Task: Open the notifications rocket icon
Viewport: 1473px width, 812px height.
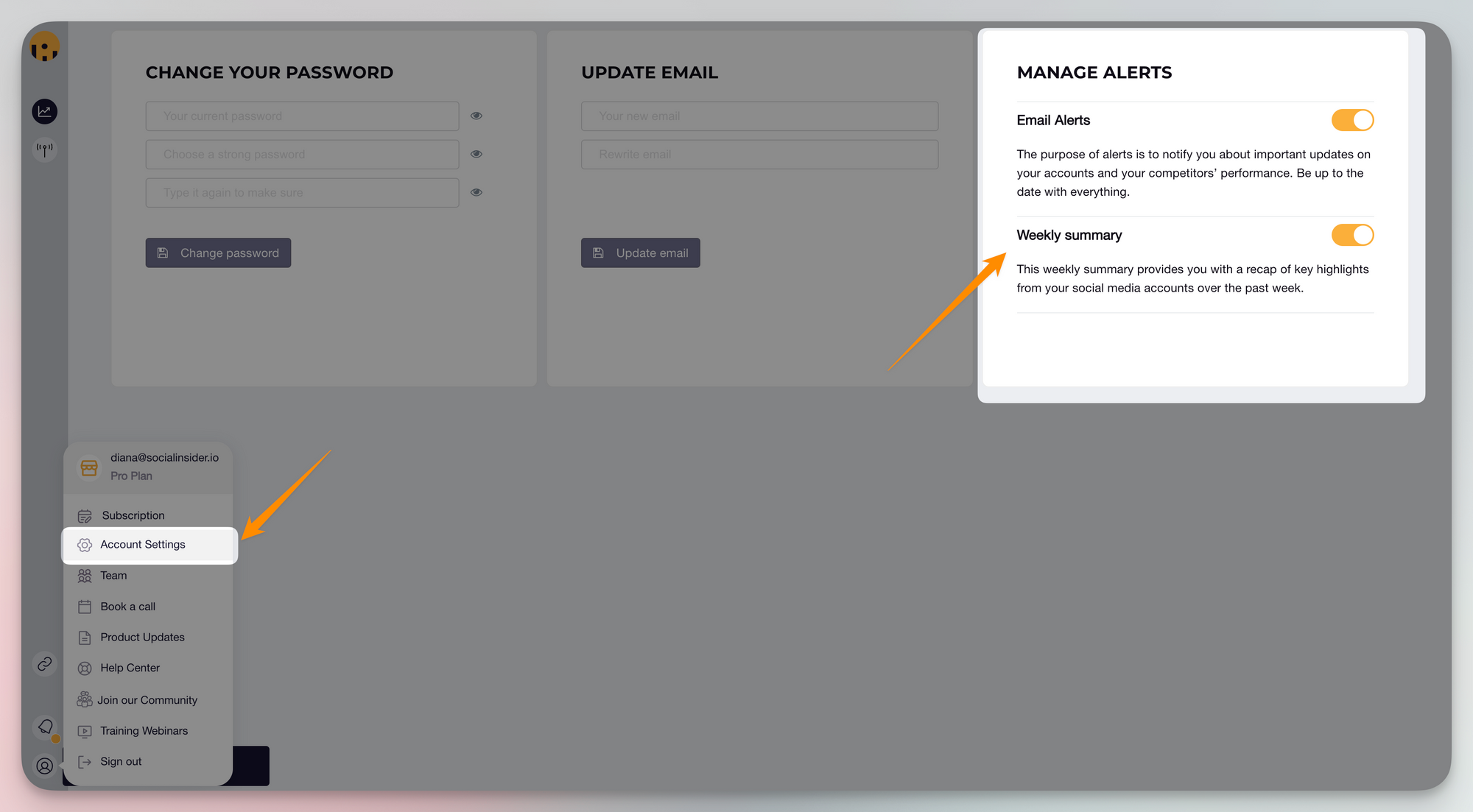Action: [46, 727]
